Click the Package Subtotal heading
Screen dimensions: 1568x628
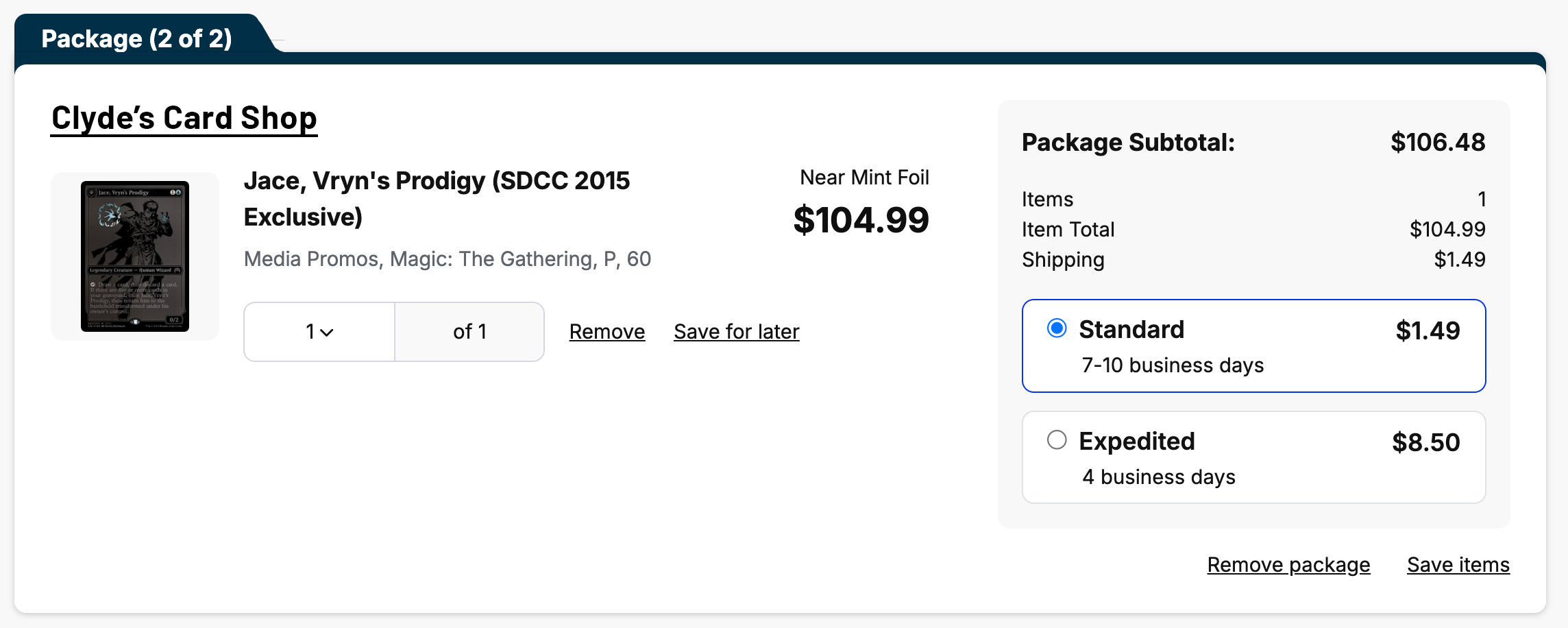tap(1128, 143)
